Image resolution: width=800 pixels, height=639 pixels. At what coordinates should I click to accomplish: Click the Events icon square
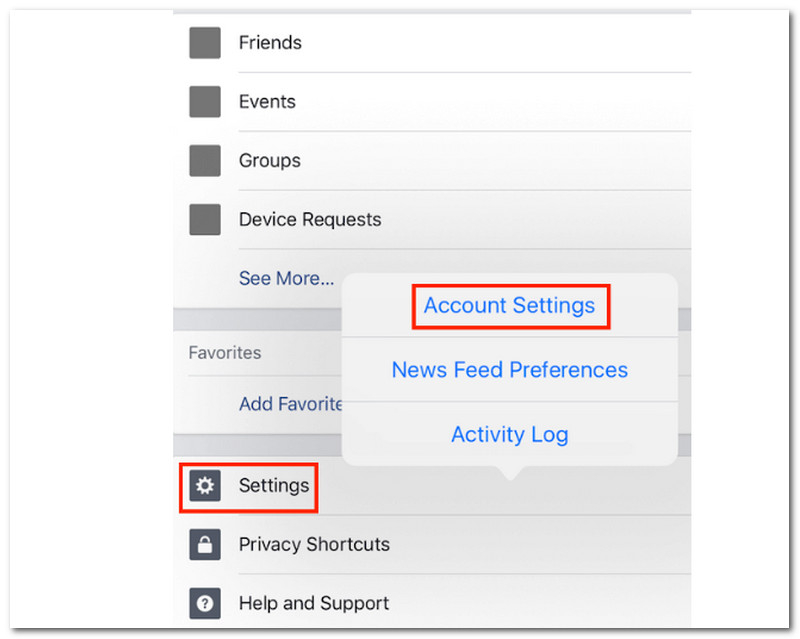(x=205, y=102)
